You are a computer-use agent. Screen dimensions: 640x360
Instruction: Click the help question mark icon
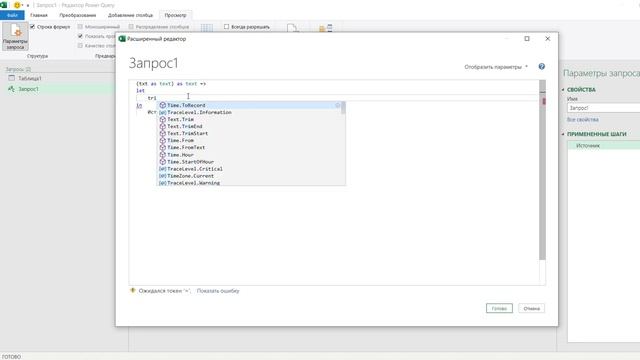[542, 67]
